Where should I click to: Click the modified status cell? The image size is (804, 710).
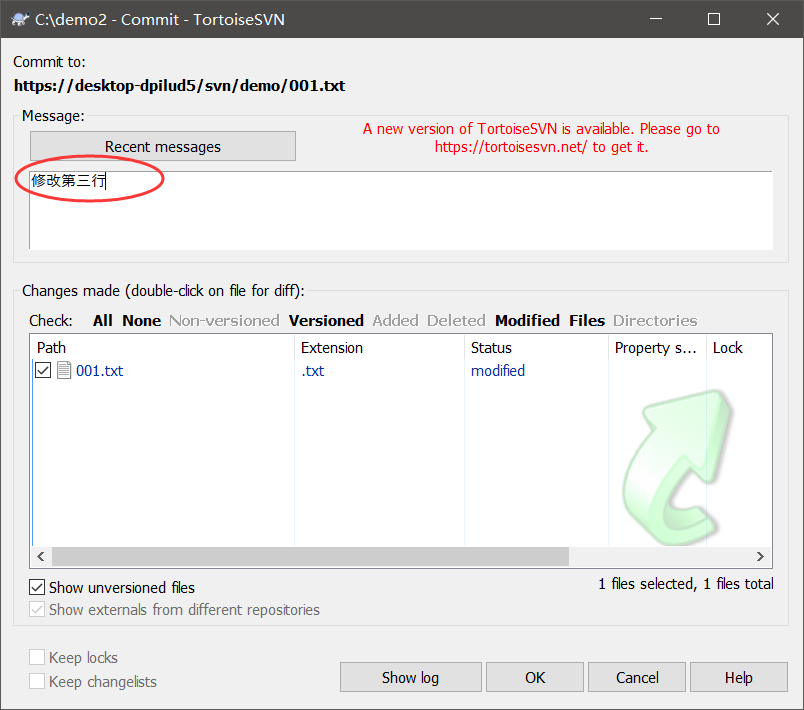[498, 370]
